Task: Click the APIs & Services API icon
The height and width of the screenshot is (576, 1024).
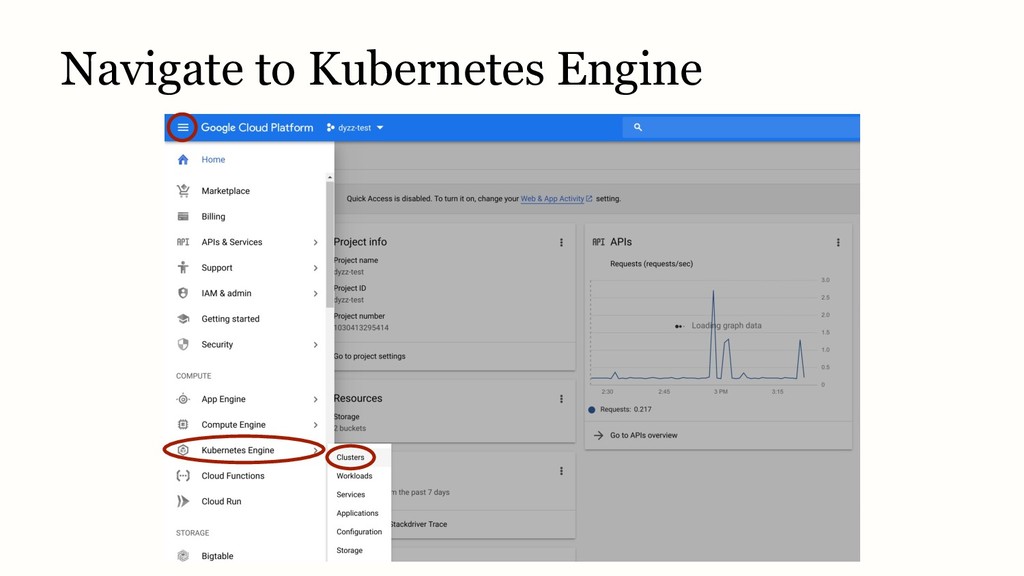Action: point(183,242)
